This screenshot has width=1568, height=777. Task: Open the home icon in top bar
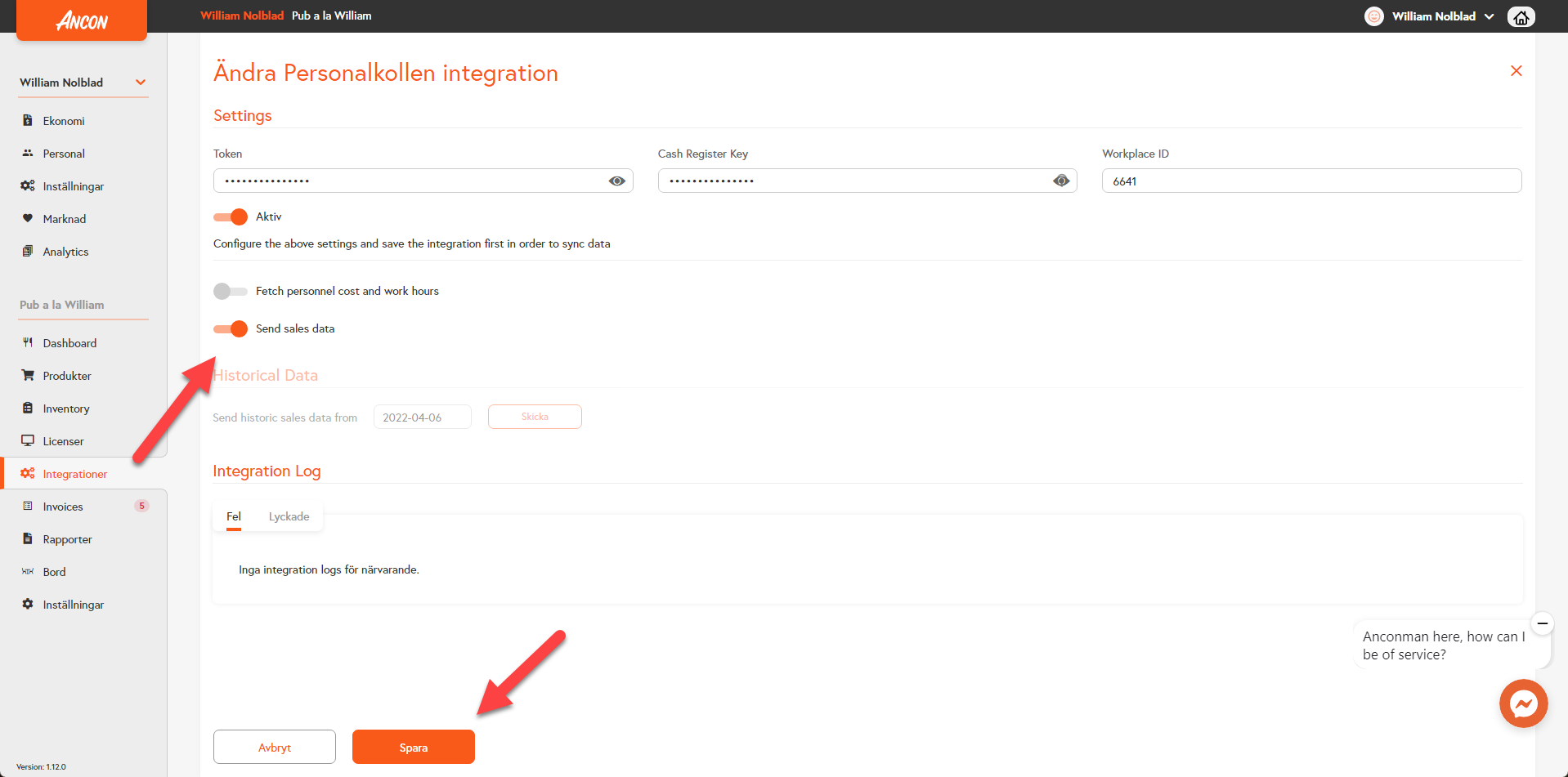point(1521,16)
